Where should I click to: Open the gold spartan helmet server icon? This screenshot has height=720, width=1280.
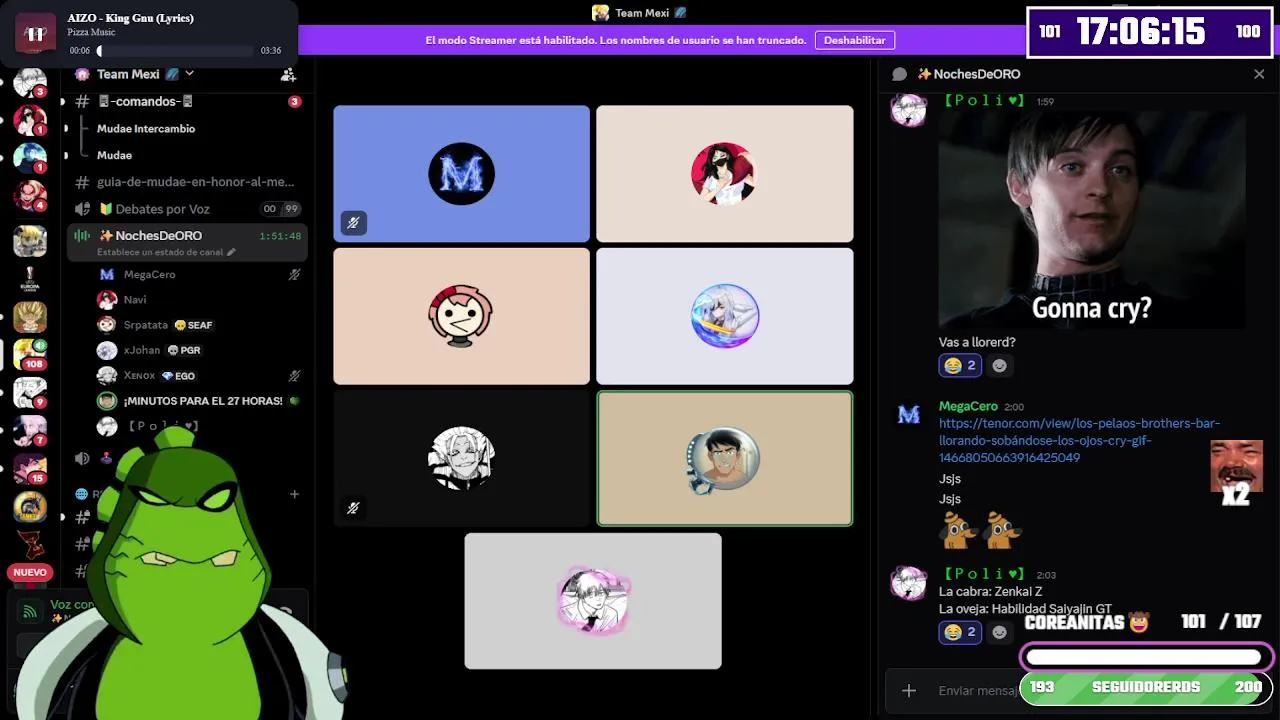click(30, 507)
